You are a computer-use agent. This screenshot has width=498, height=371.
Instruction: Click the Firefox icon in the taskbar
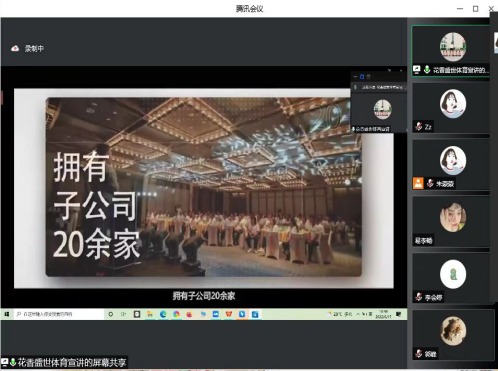tap(189, 314)
